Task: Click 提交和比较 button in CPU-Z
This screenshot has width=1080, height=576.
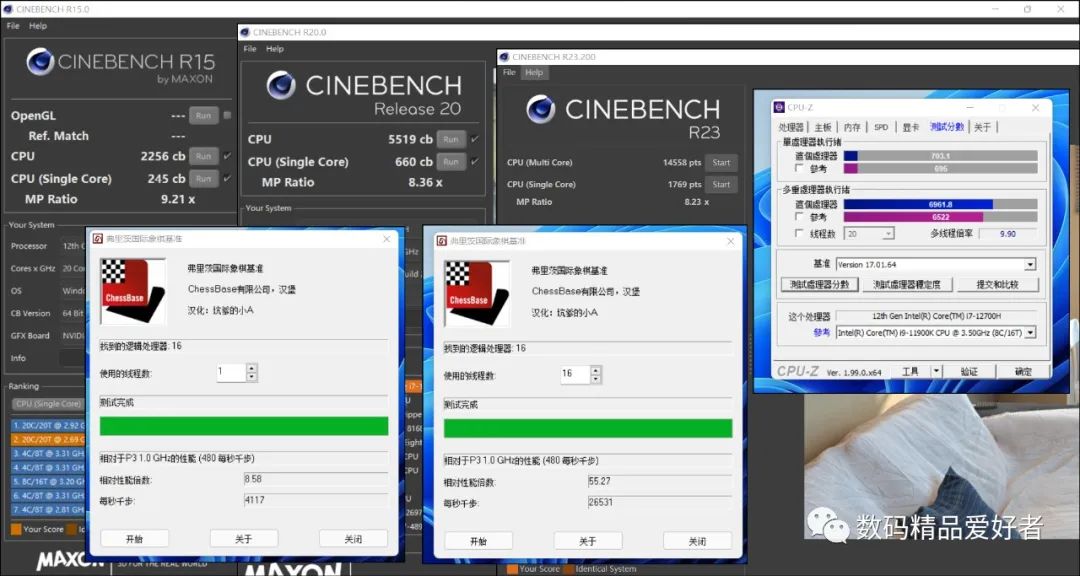Action: coord(997,285)
